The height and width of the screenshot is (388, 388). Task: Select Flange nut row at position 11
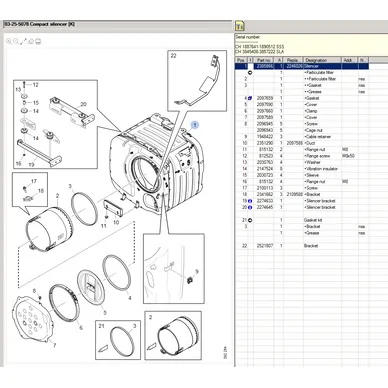click(302, 149)
